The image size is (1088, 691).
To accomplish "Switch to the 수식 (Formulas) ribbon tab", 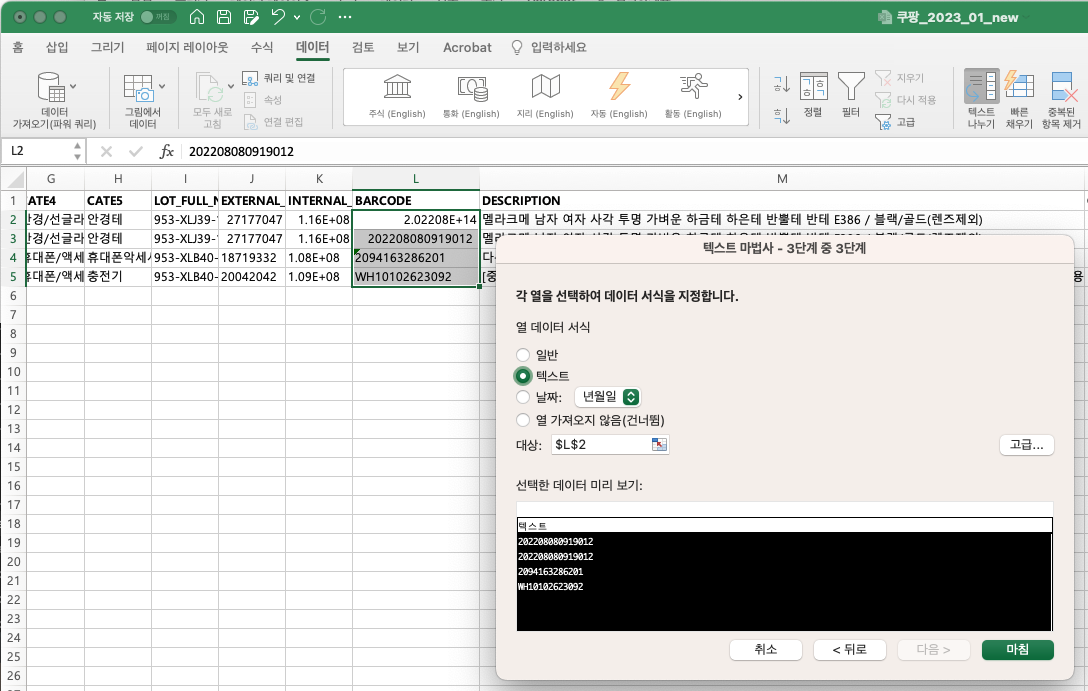I will click(262, 47).
